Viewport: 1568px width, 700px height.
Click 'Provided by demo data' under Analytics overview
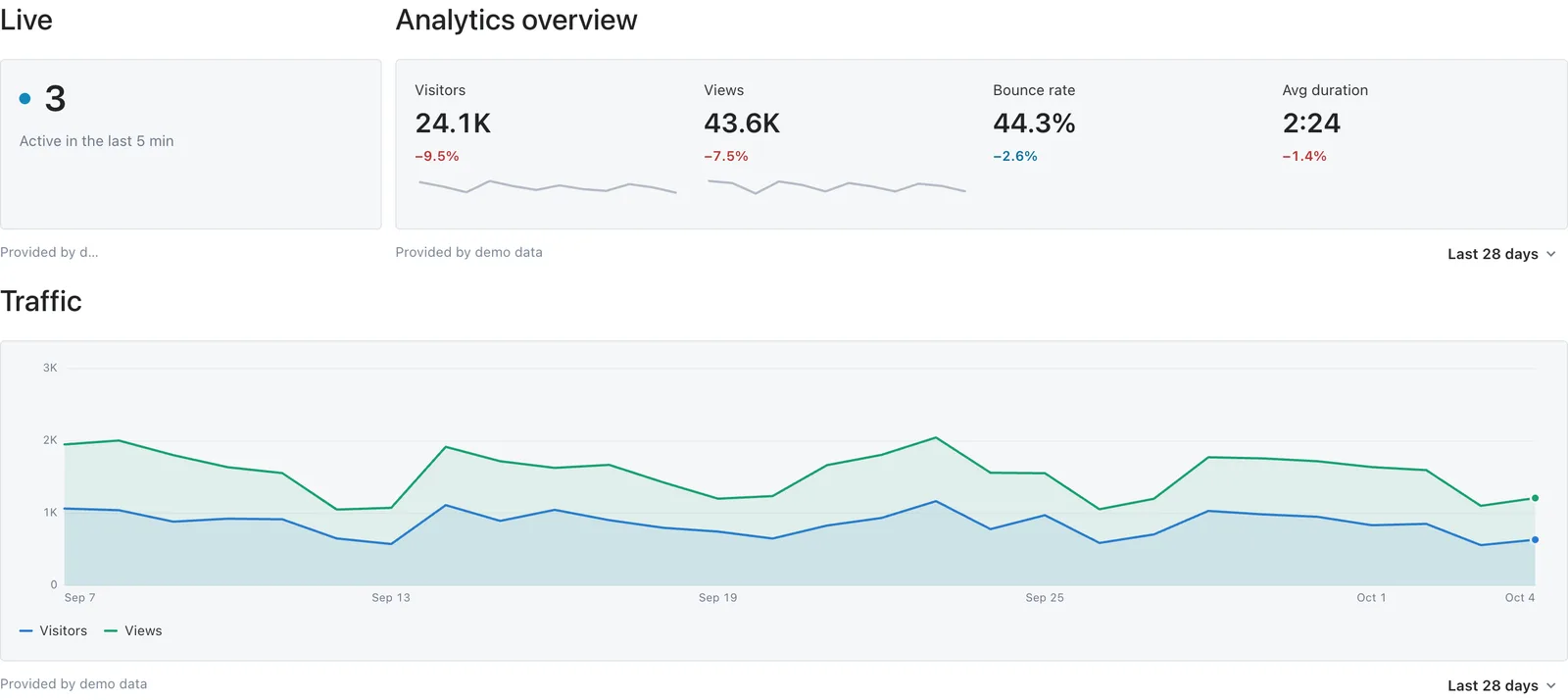pos(468,252)
